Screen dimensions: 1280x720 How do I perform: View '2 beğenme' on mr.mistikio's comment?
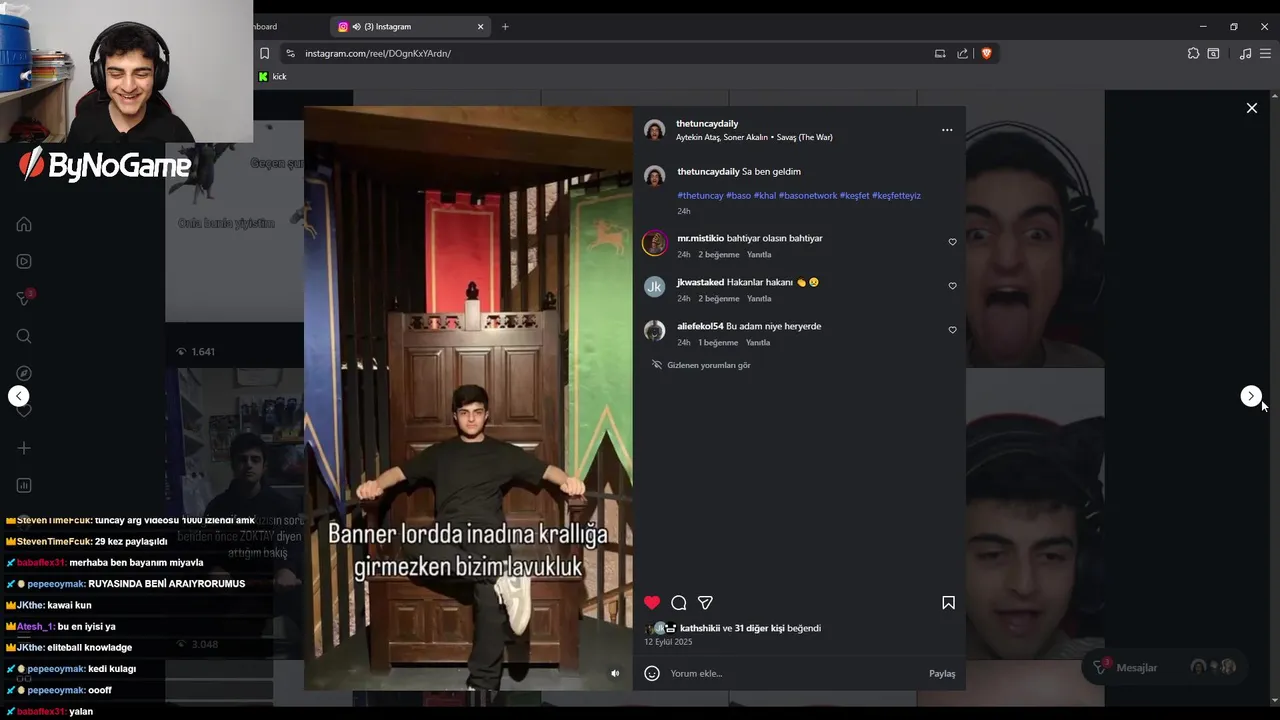[719, 254]
